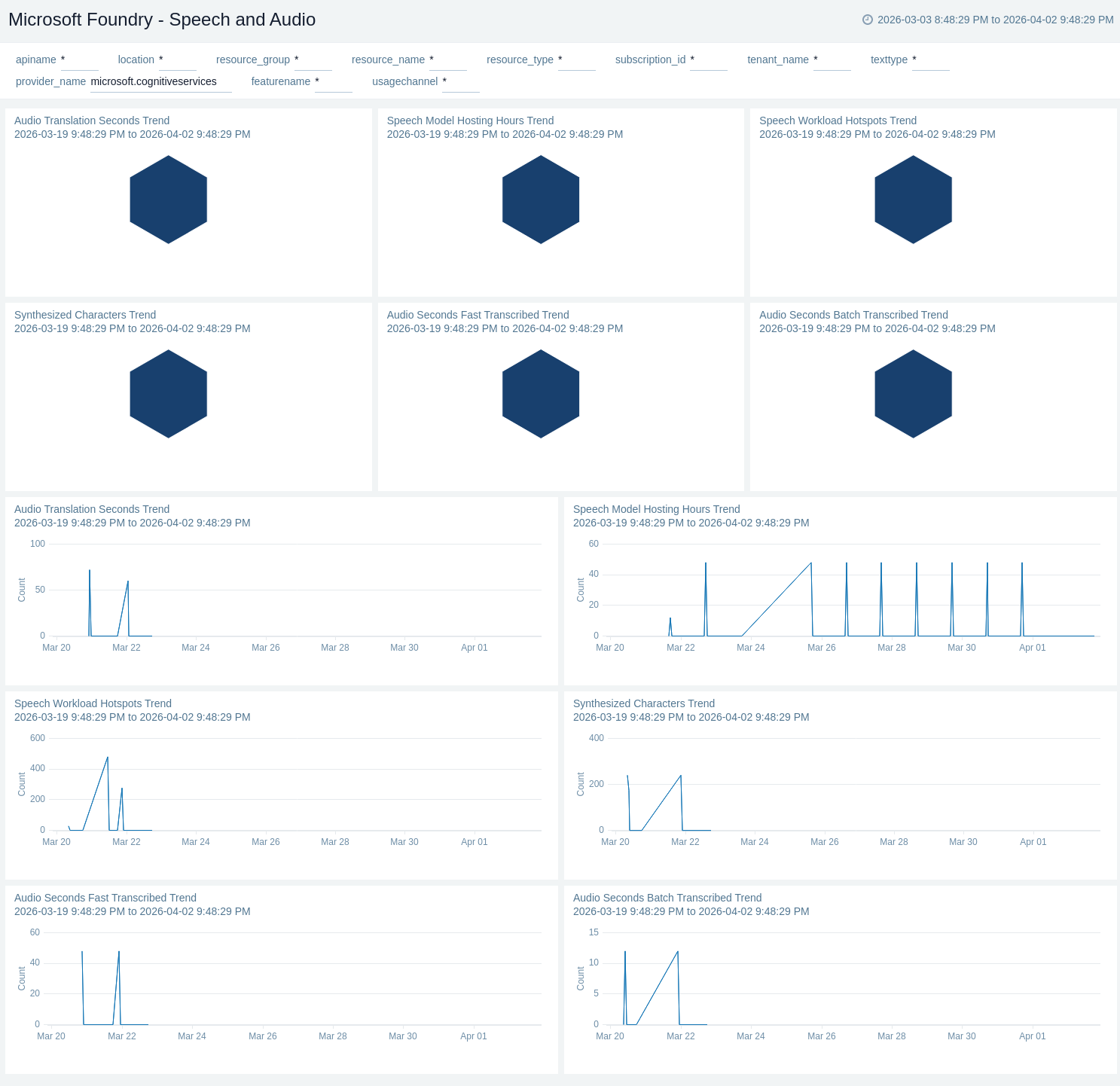Click hexagon icon in Speech Workload Hotspots panel
This screenshot has width=1120, height=1086.
click(x=913, y=200)
